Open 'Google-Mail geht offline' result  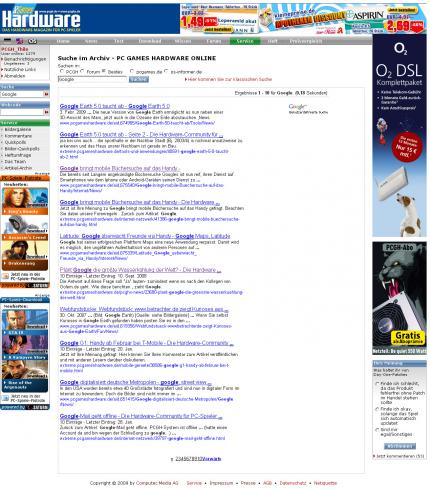tap(141, 416)
